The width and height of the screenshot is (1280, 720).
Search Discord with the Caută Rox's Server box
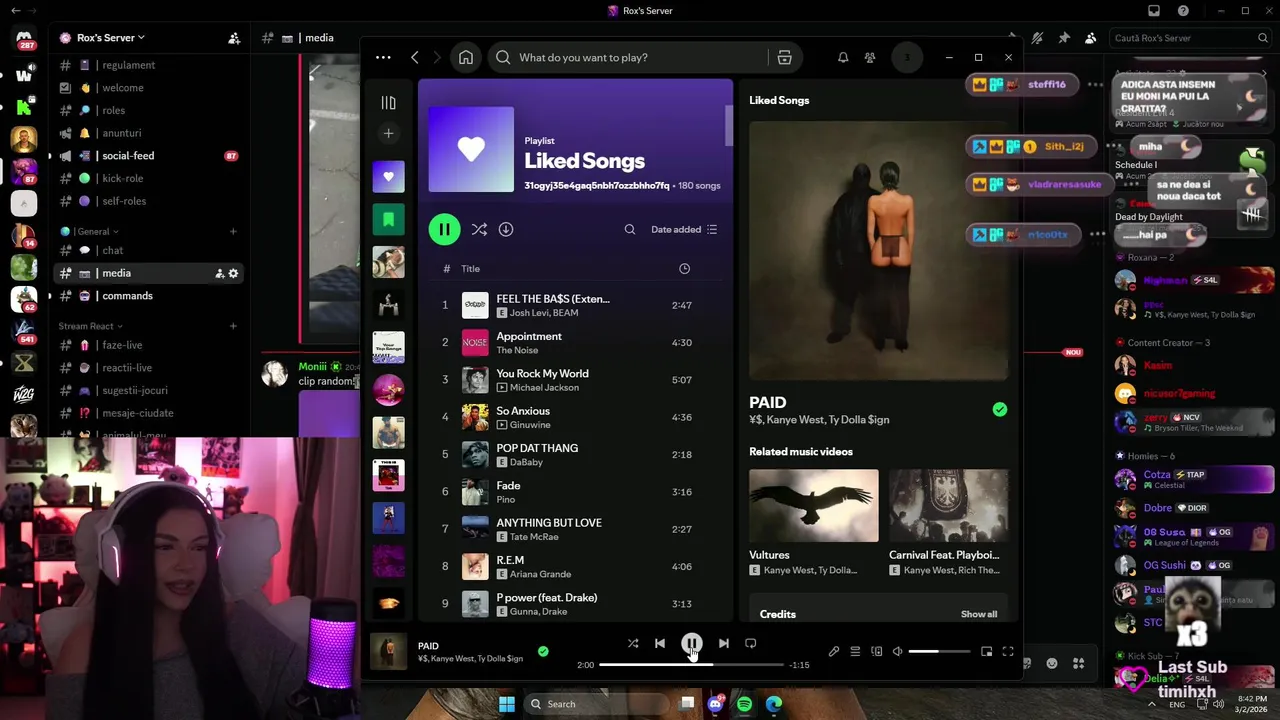[1190, 37]
